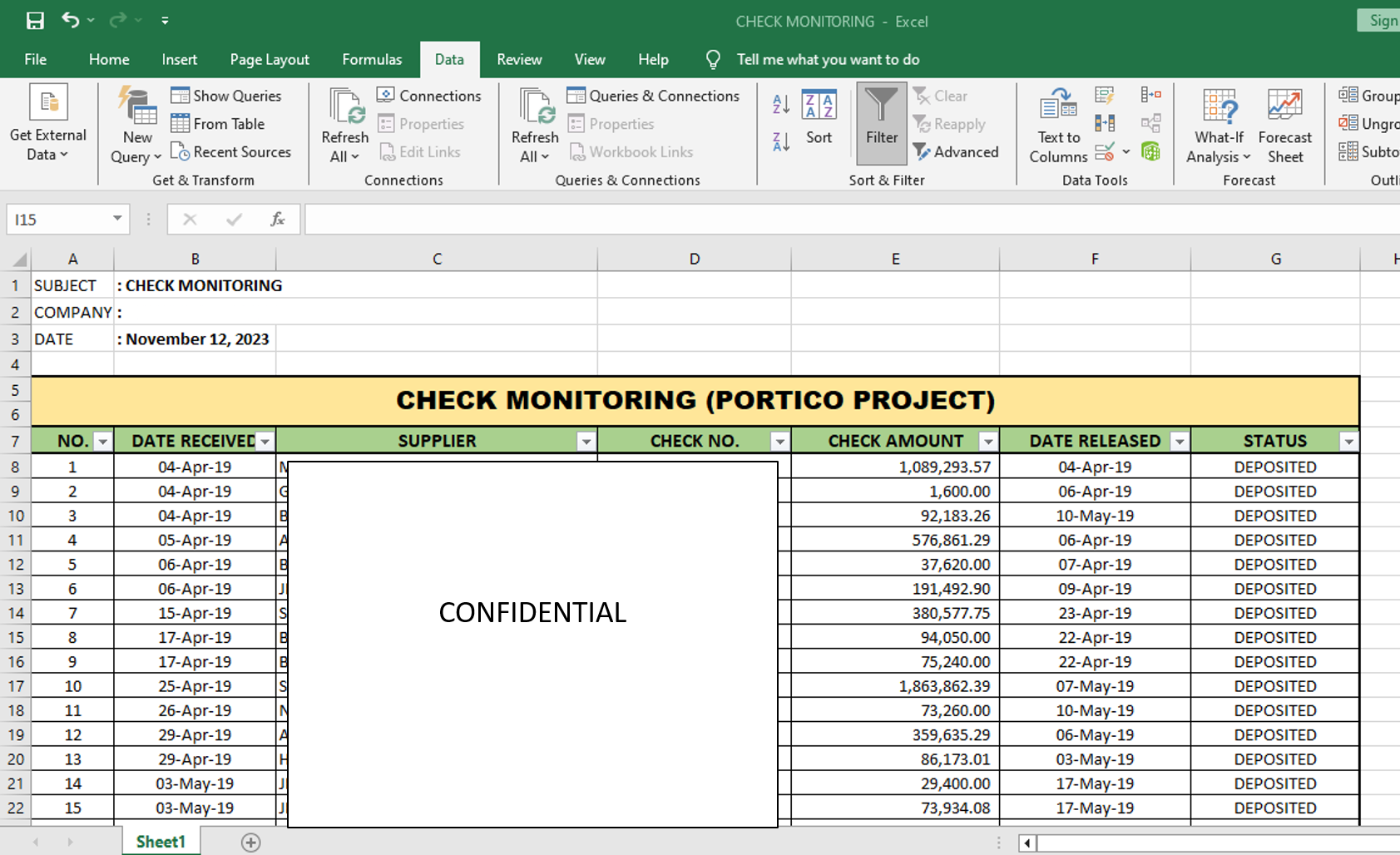Image resolution: width=1400 pixels, height=855 pixels.
Task: Open the Data Validation icon
Action: coord(1105,152)
